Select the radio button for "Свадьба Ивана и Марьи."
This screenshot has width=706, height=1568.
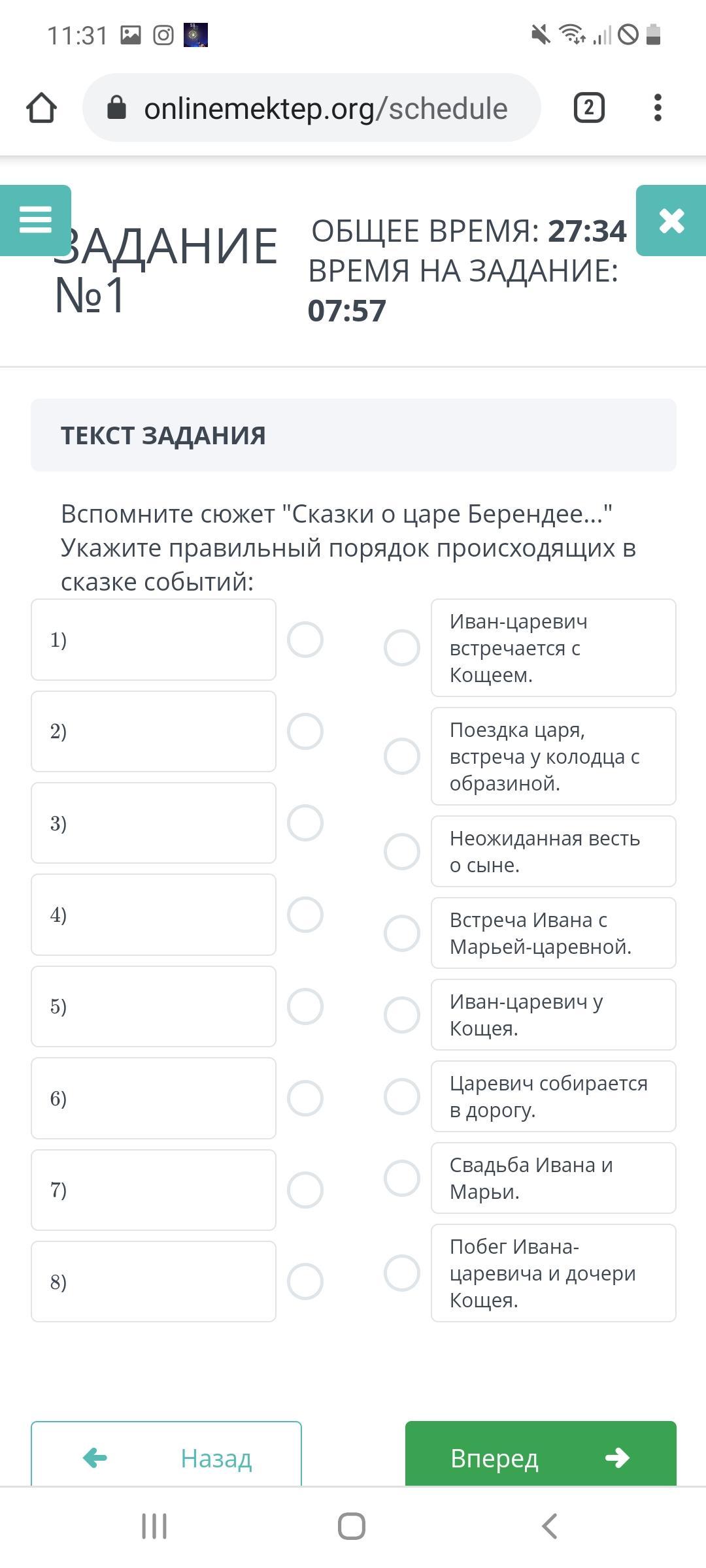point(402,1178)
